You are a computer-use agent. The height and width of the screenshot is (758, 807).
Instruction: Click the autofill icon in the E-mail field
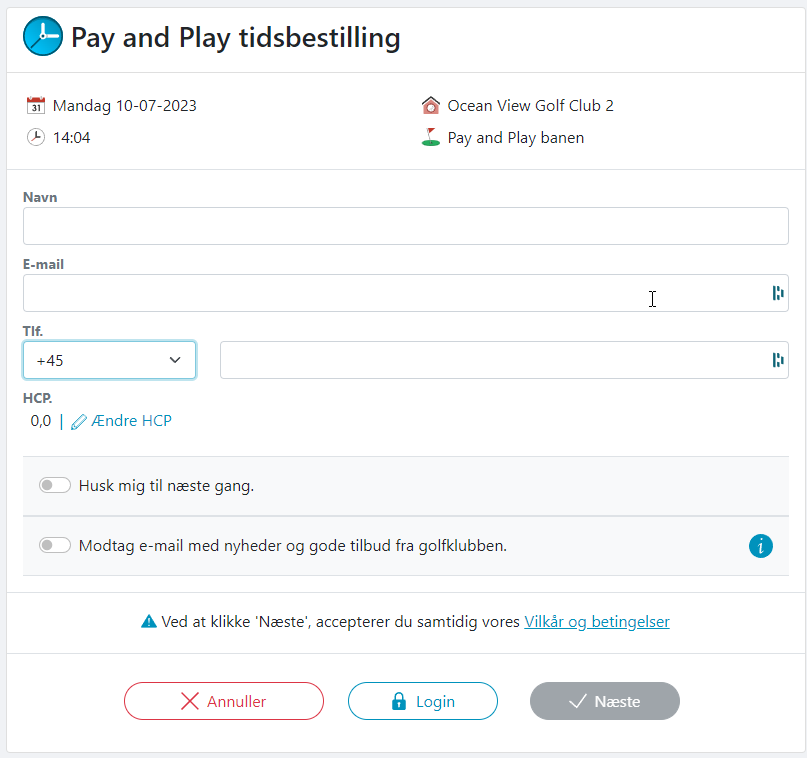point(777,293)
